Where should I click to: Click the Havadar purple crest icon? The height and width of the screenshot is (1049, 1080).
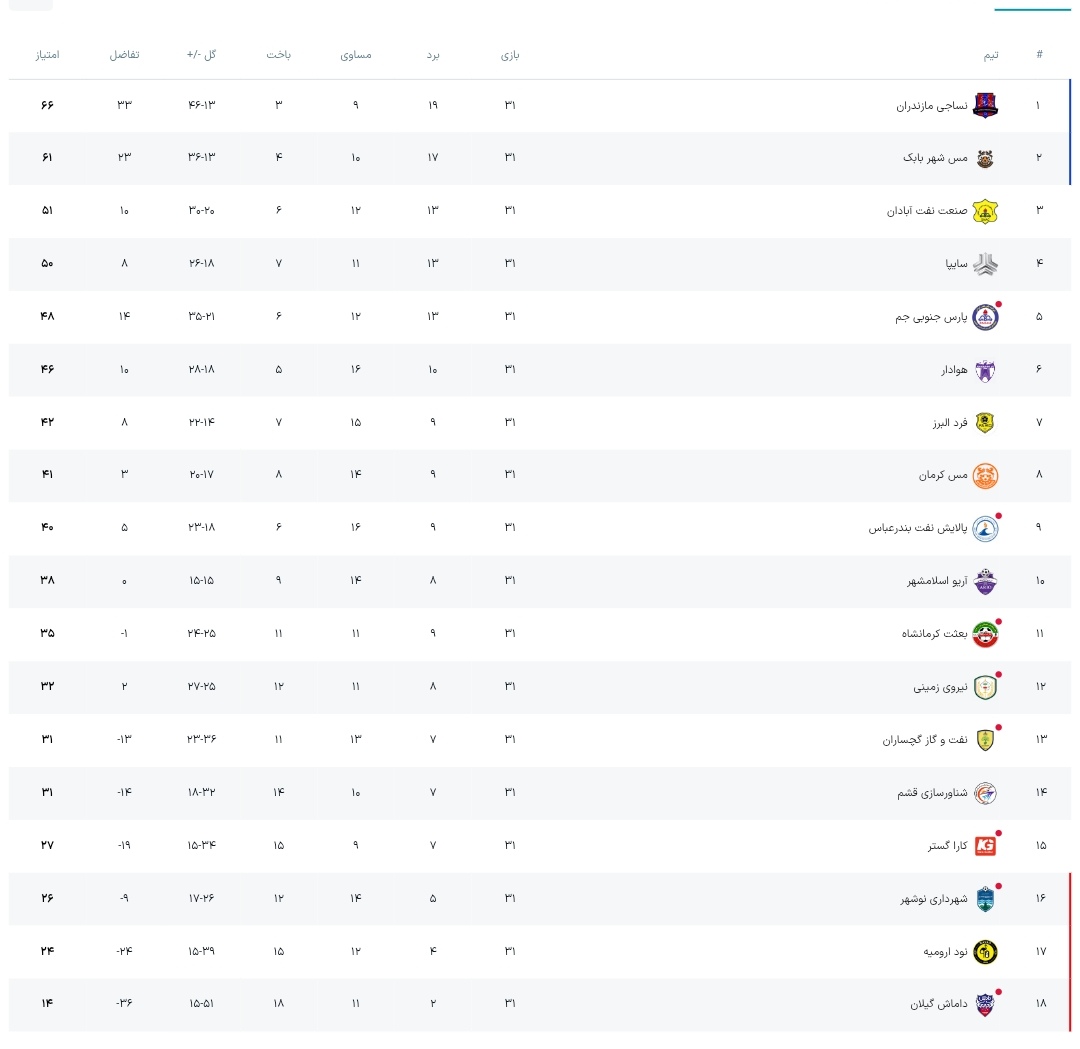coord(985,370)
